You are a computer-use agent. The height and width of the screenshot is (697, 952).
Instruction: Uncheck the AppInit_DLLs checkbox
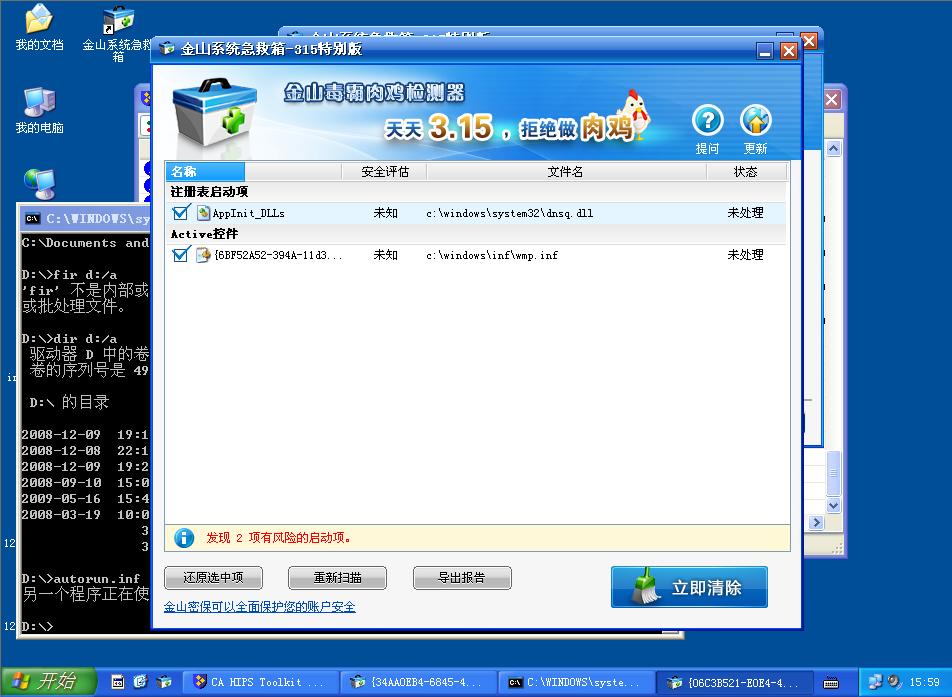click(180, 212)
